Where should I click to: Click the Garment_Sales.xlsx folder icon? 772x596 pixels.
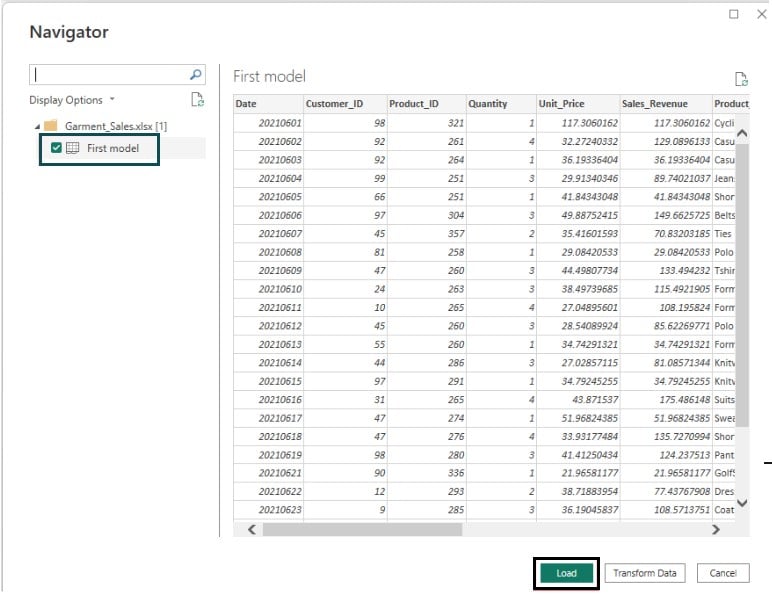tap(51, 126)
